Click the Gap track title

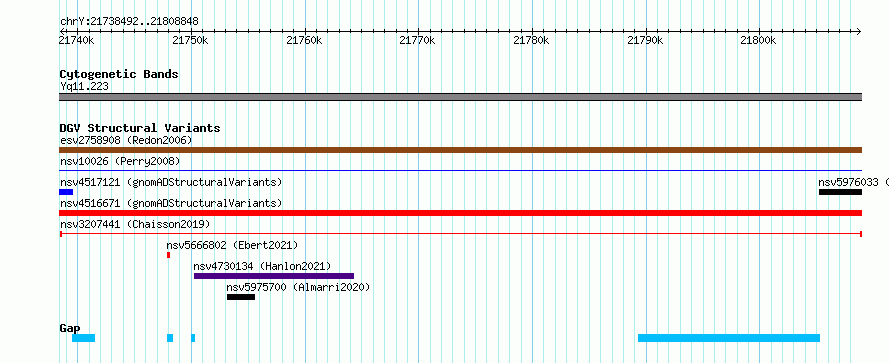point(70,328)
